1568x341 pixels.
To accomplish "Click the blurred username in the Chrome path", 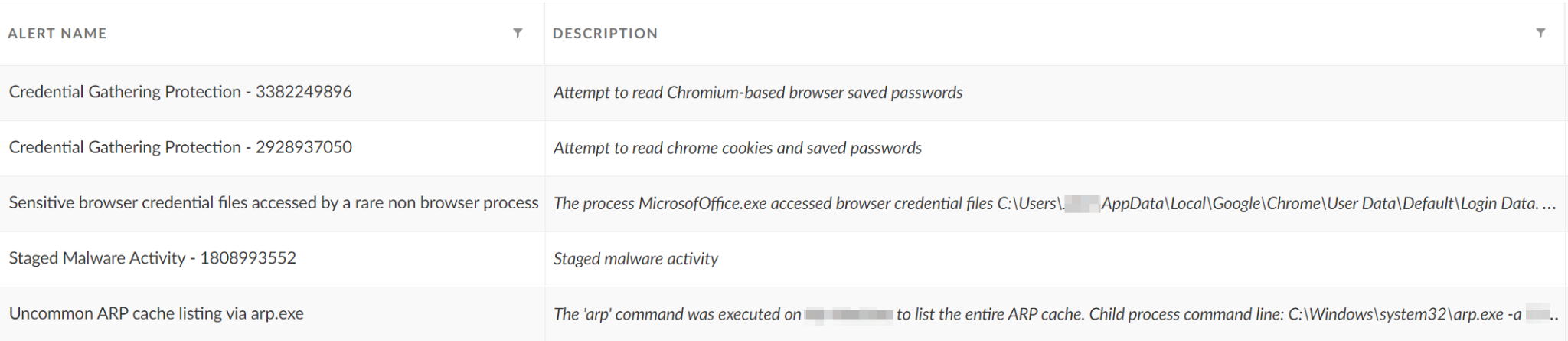I will 1083,203.
